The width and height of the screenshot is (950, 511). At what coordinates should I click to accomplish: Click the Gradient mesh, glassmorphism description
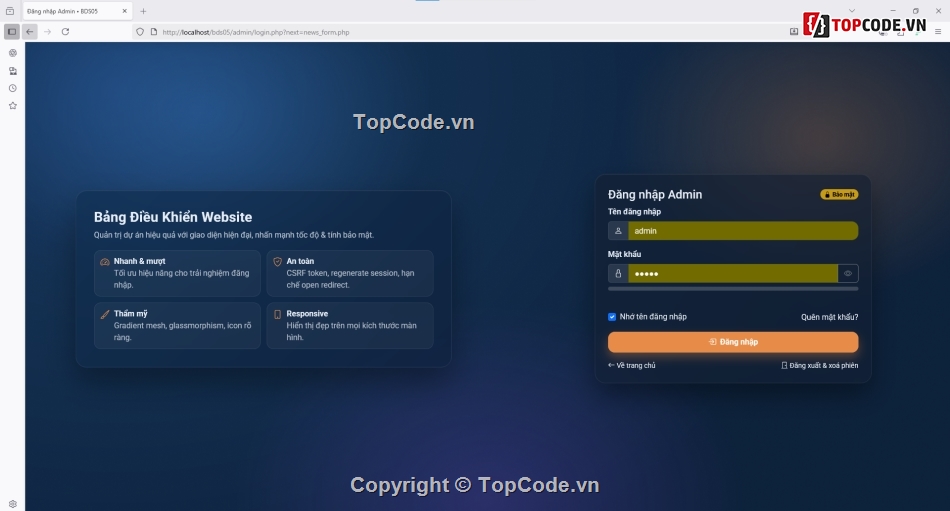(182, 332)
